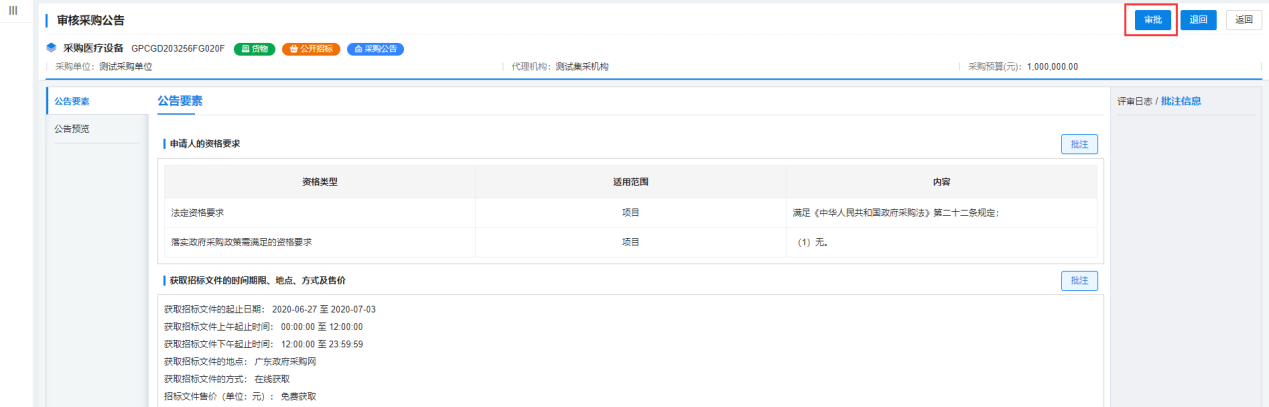Click the project code GPCGD203256FG020F

coord(177,48)
